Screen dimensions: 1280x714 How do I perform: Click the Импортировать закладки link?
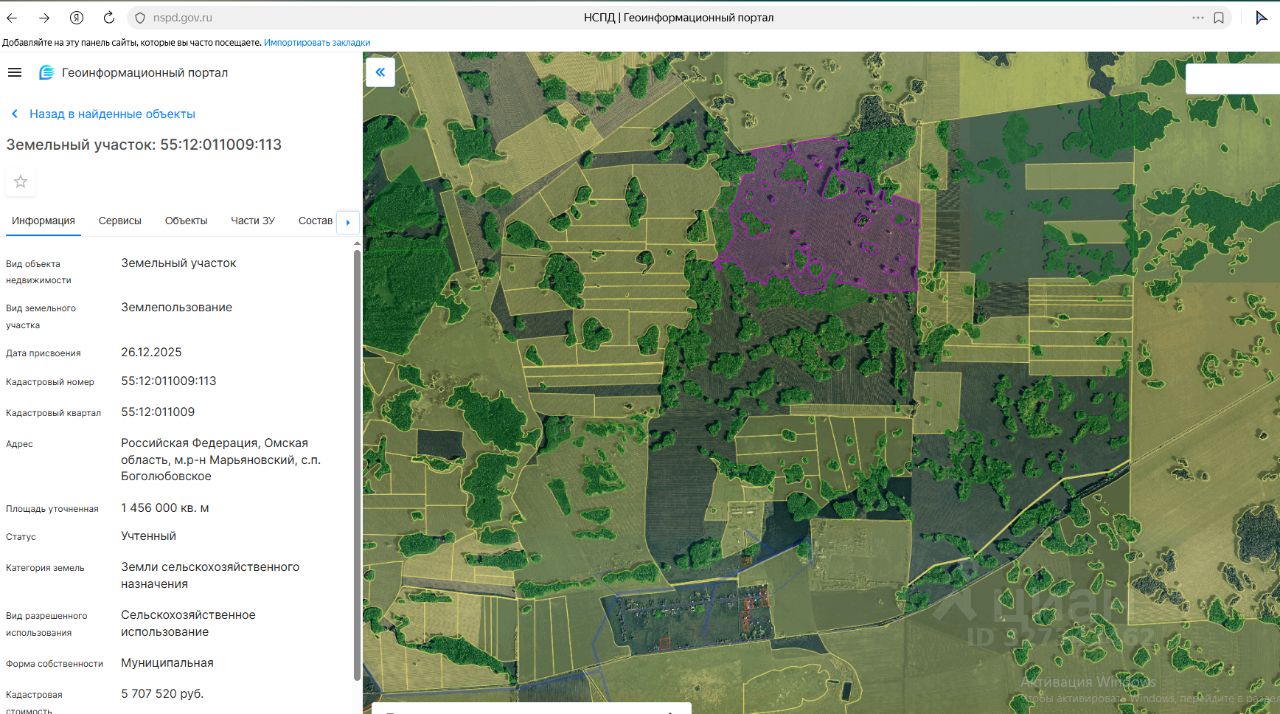(x=317, y=43)
